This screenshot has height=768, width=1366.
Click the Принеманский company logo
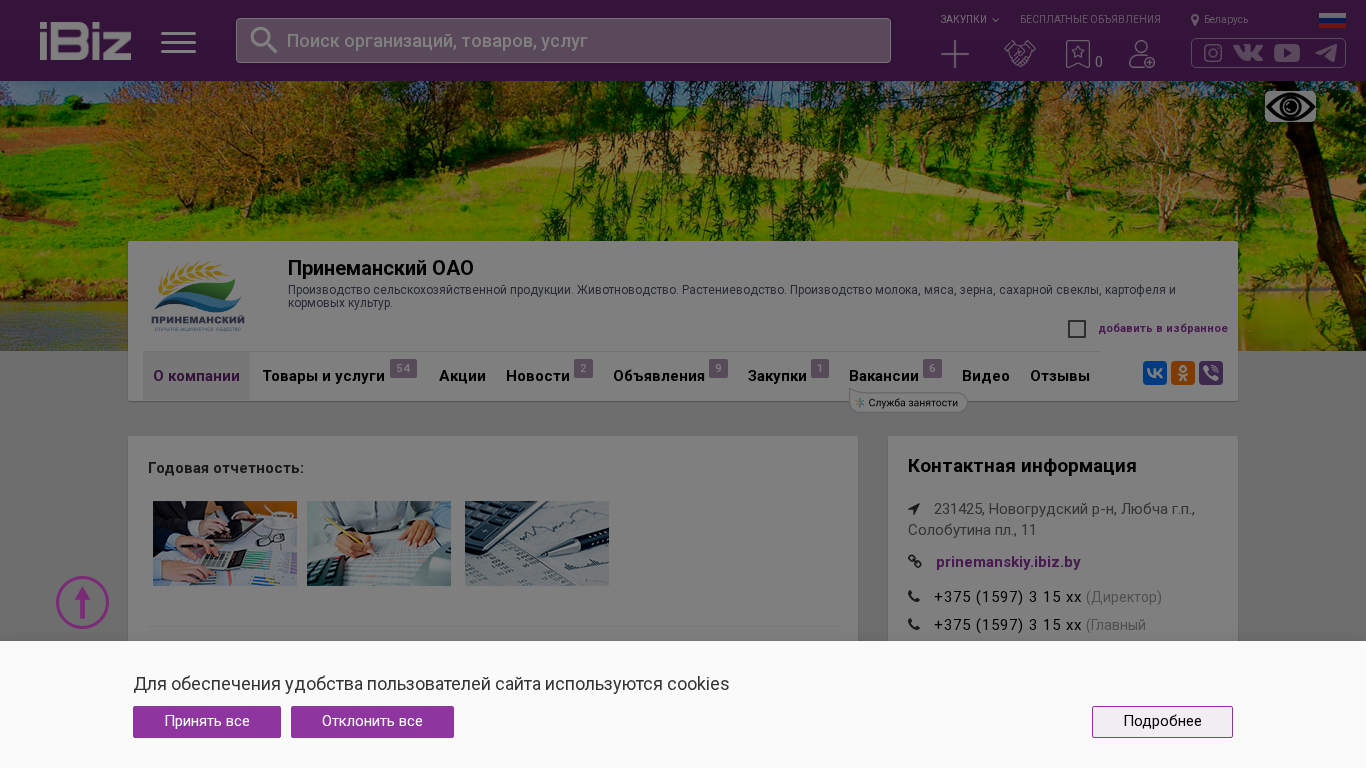(x=198, y=296)
